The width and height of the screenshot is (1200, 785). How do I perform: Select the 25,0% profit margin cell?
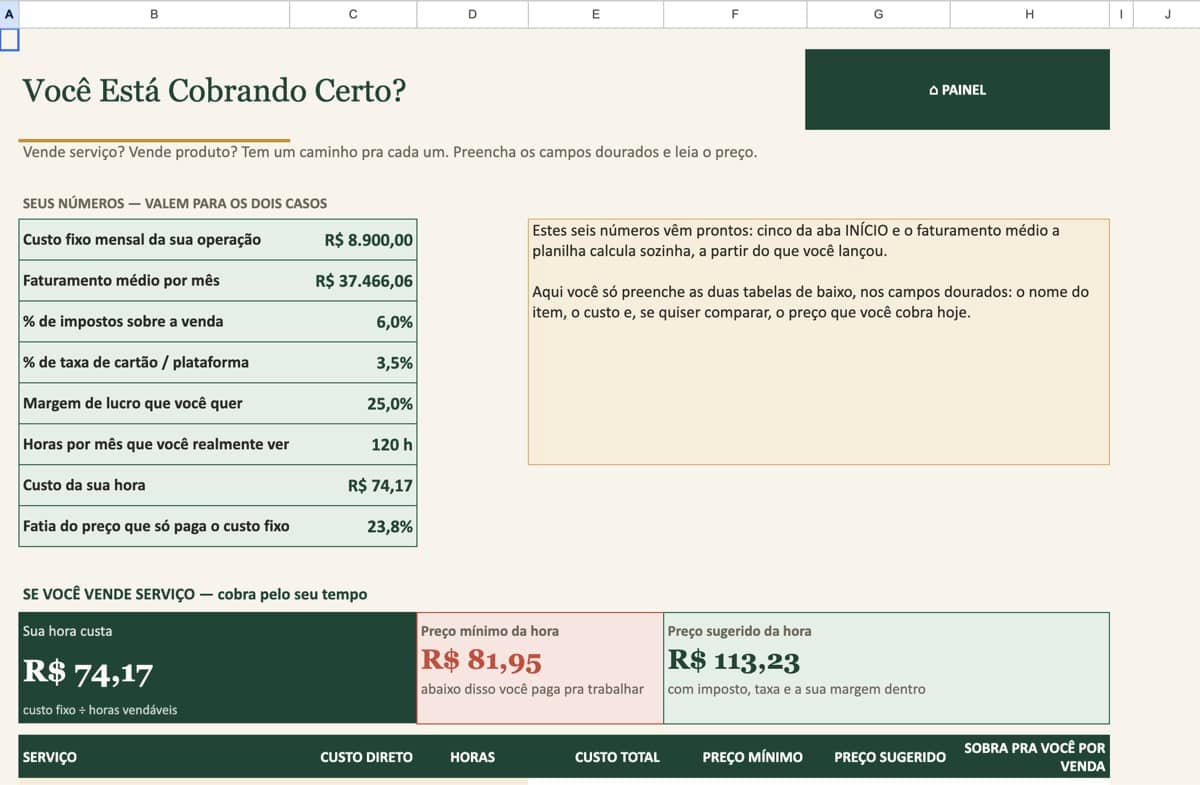click(x=353, y=404)
